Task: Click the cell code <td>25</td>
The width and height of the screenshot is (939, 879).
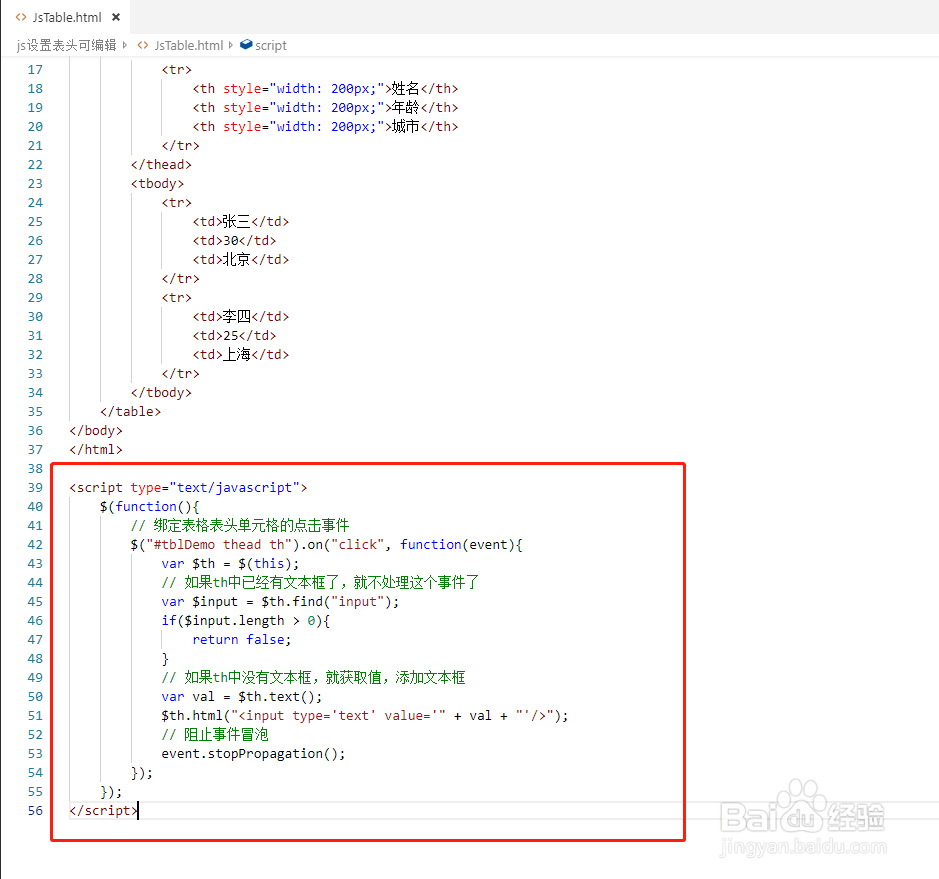Action: (x=234, y=336)
